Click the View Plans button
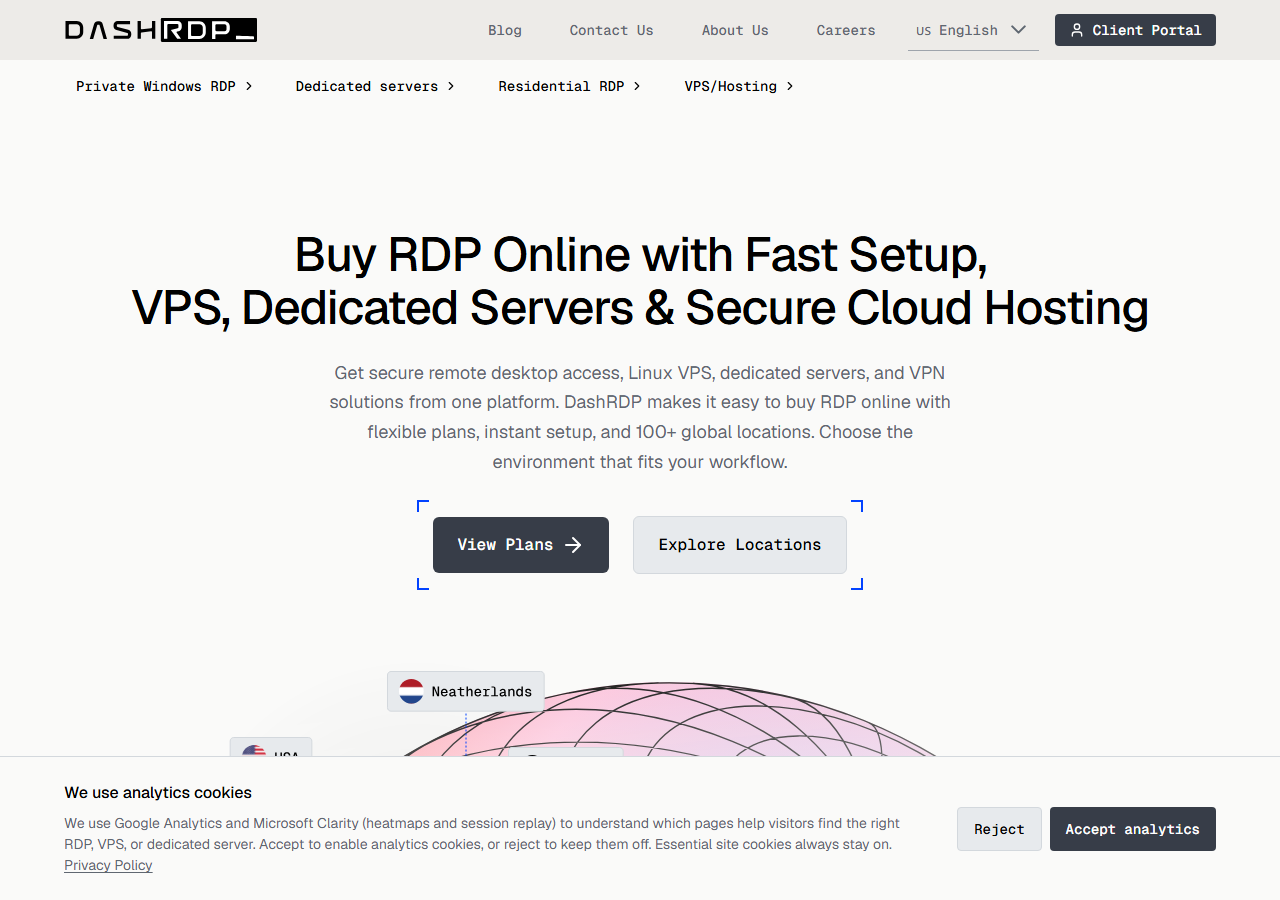 click(x=521, y=545)
